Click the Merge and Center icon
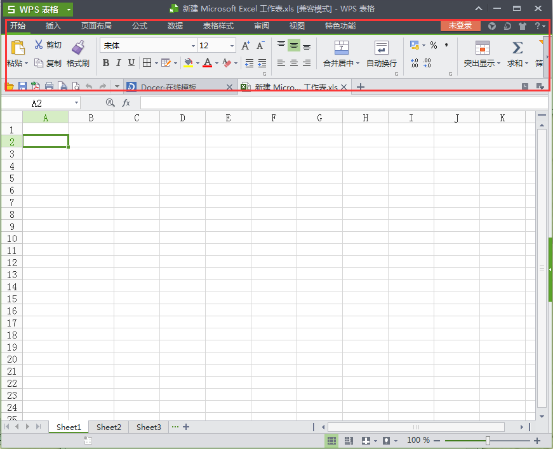Screen dimensions: 553x449 [341, 48]
